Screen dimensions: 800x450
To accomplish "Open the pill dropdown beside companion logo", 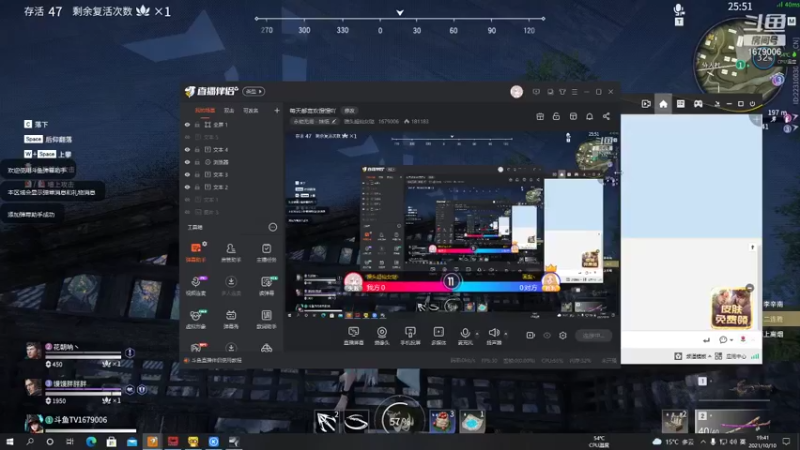I will pos(254,91).
